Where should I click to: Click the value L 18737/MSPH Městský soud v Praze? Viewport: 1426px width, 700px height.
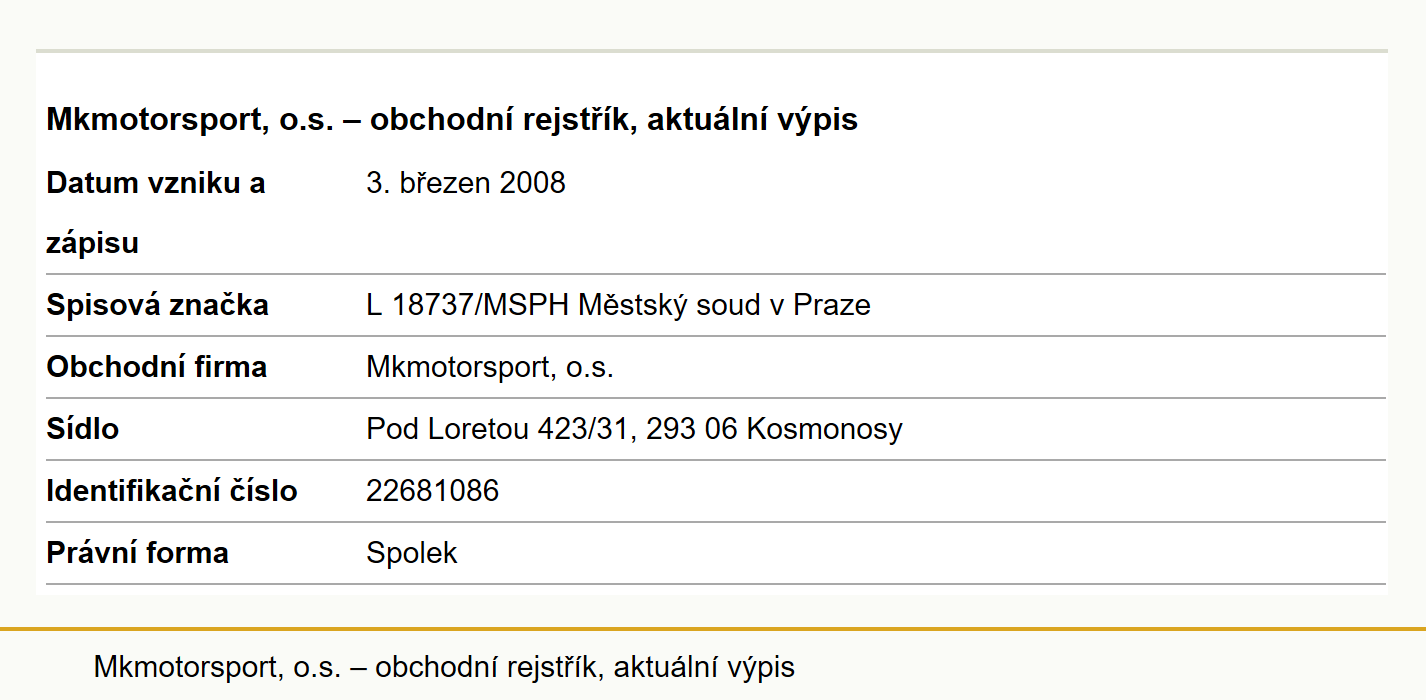click(x=618, y=305)
